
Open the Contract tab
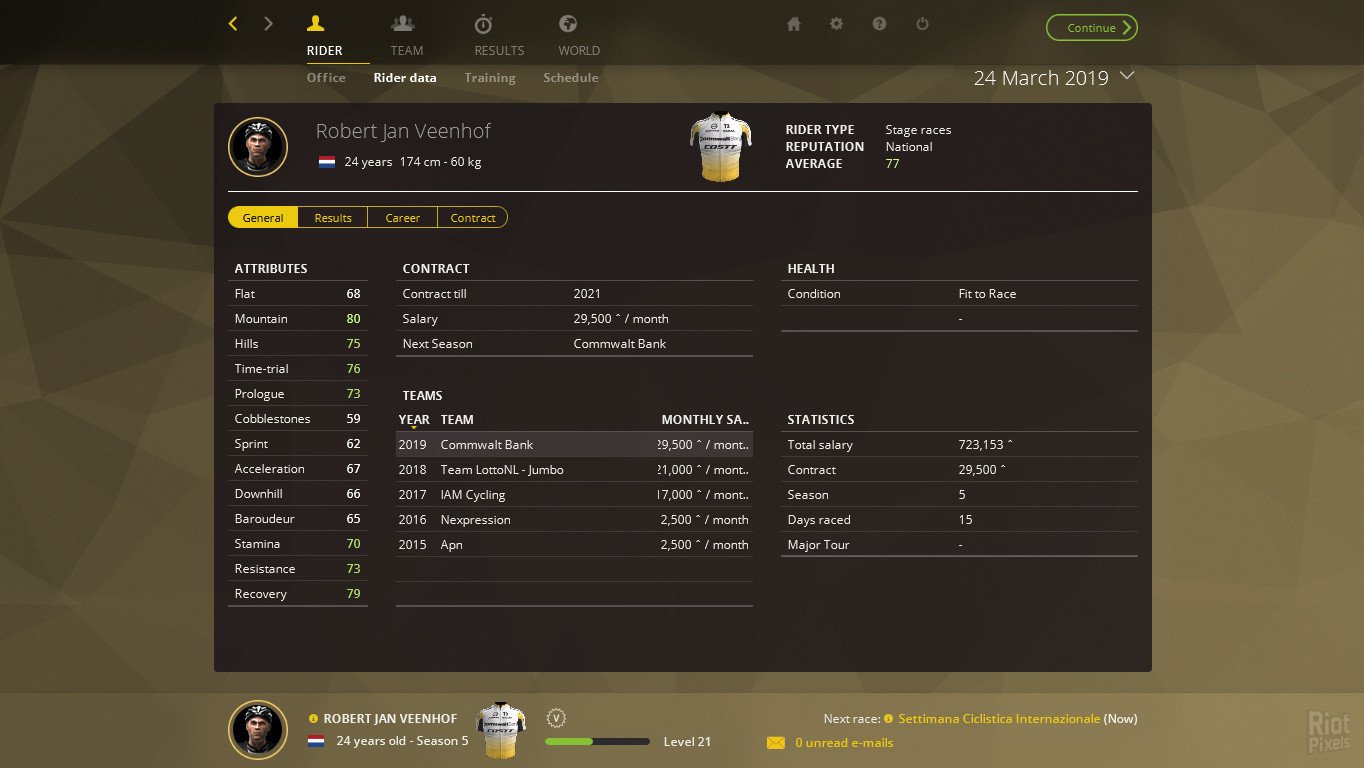pos(472,217)
